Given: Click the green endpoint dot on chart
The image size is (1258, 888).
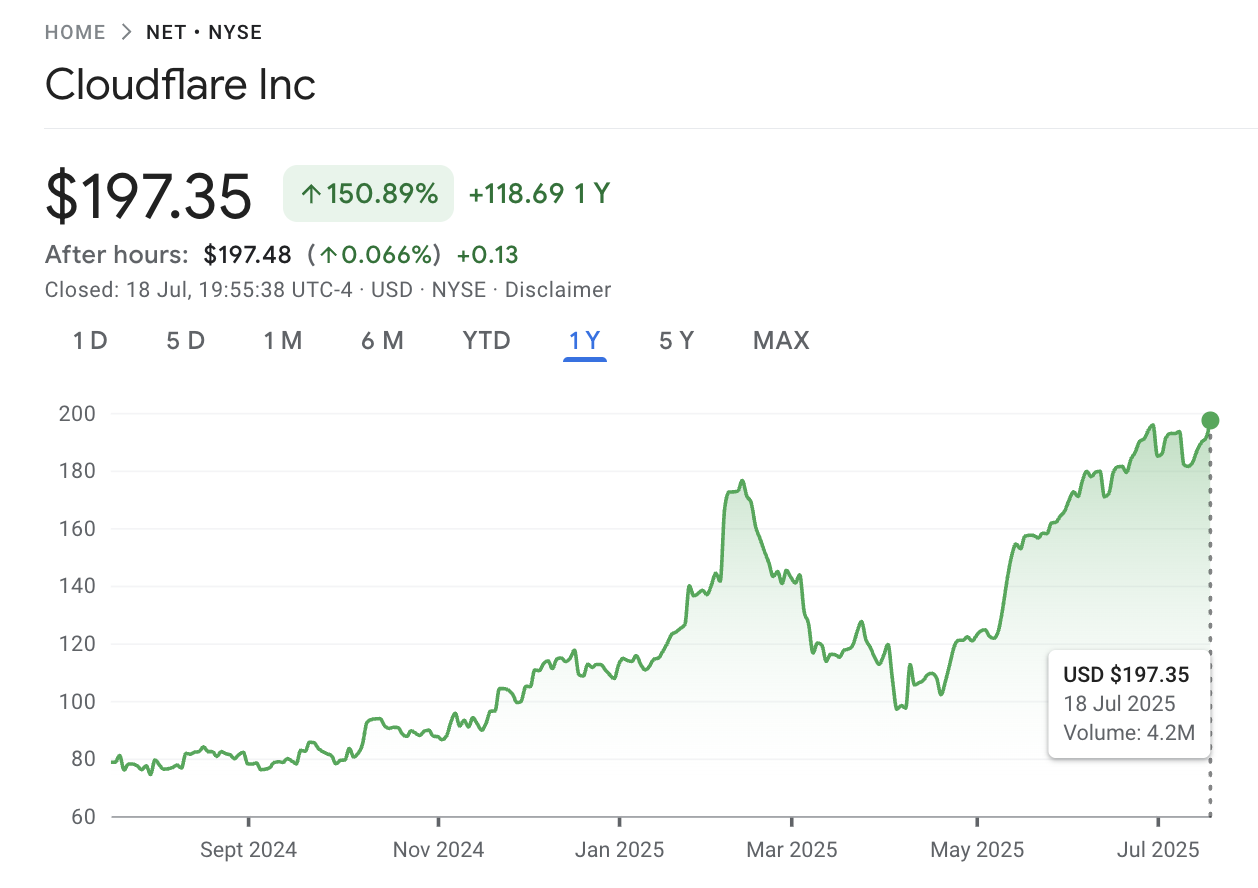Looking at the screenshot, I should coord(1210,420).
